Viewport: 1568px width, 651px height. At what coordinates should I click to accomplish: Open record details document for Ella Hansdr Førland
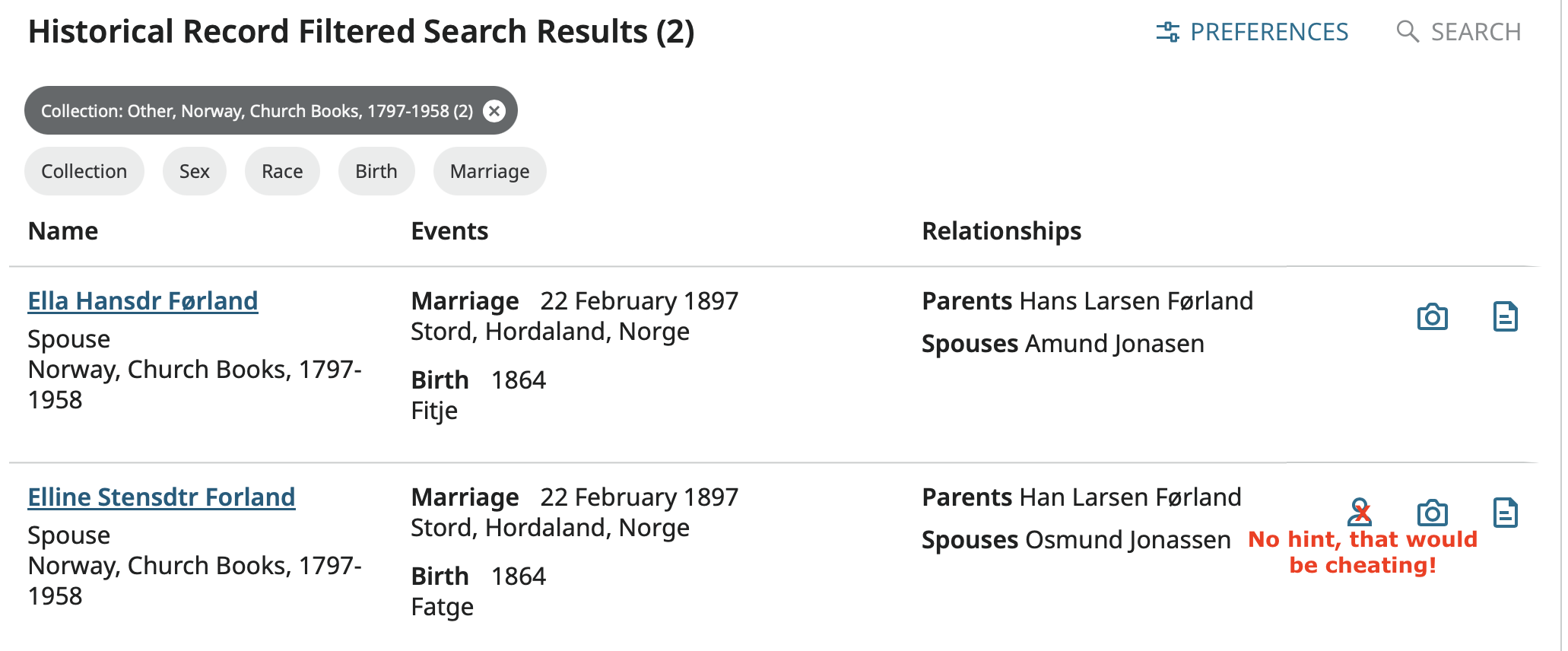click(1505, 316)
